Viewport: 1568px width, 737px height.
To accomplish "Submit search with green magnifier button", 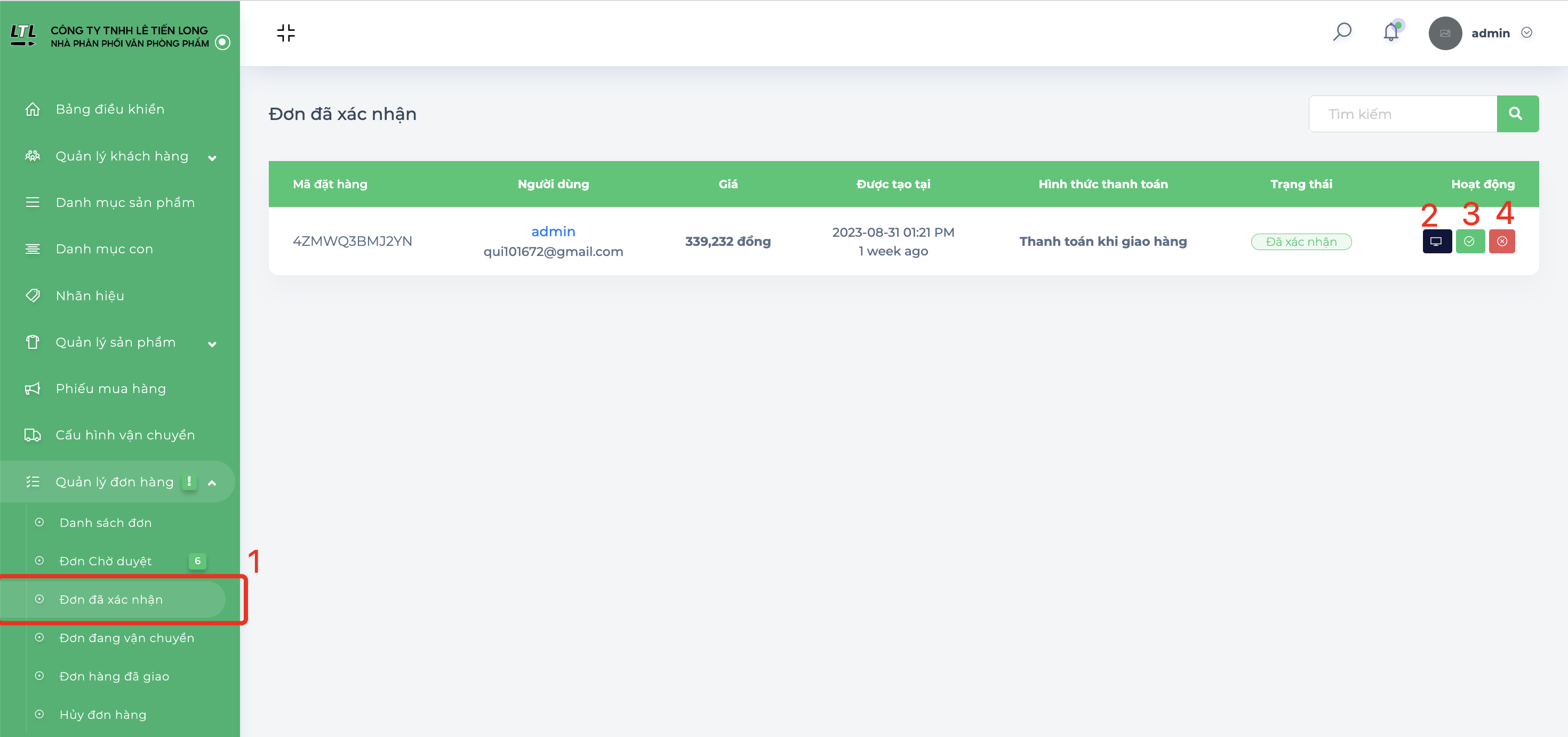I will (x=1517, y=114).
